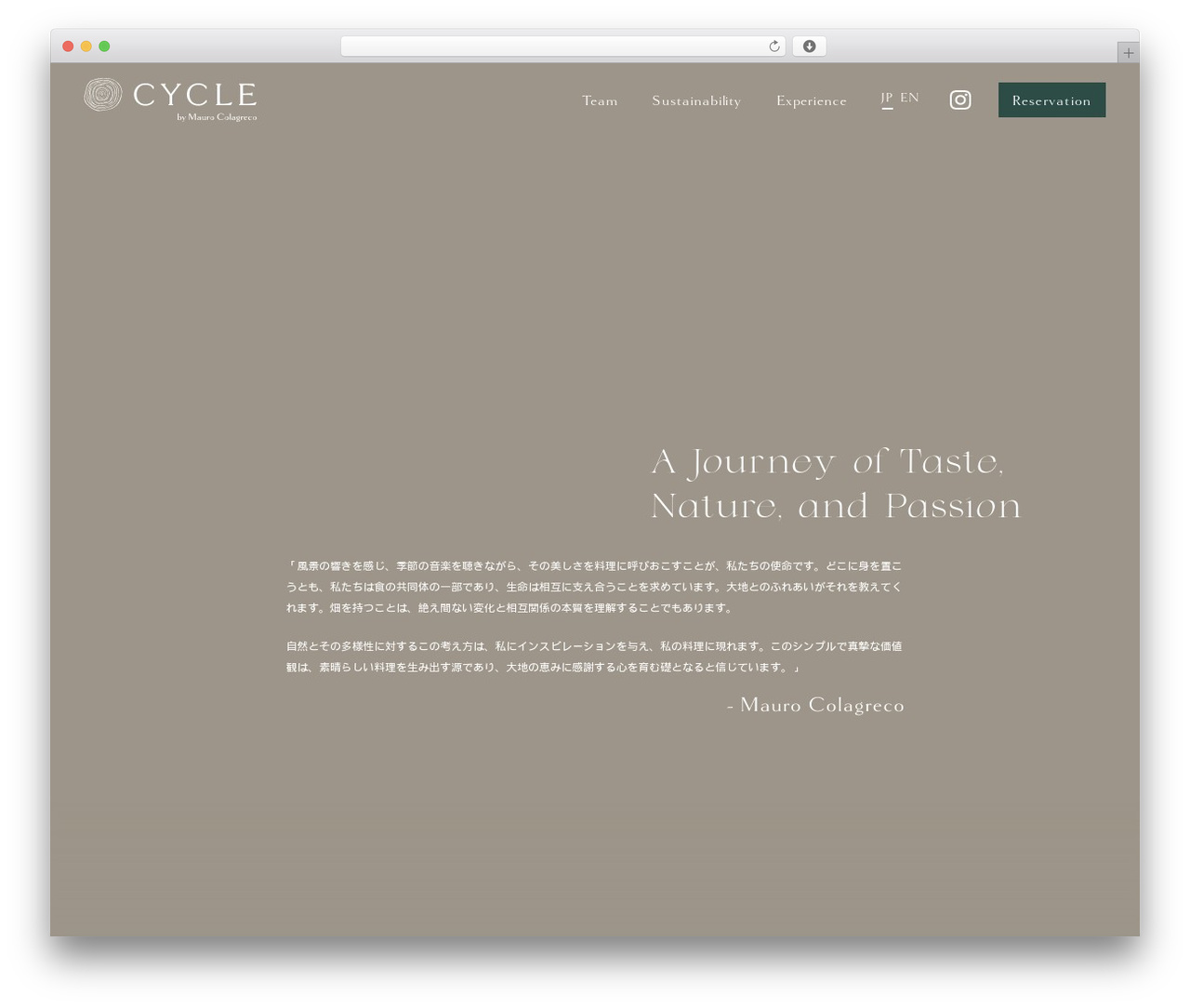The height and width of the screenshot is (1008, 1190).
Task: Click the 'A Journey of Taste,' heading line
Action: [x=827, y=462]
